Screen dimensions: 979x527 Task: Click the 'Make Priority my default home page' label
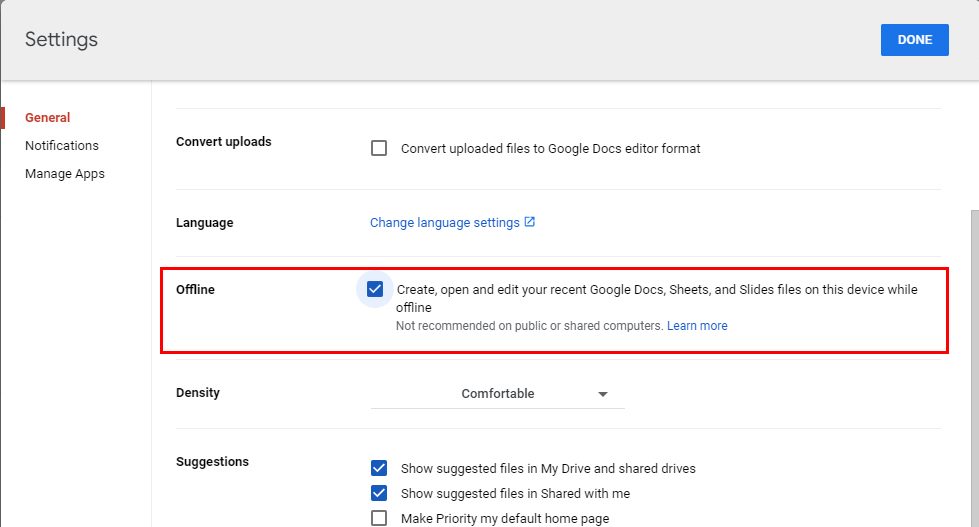pos(504,519)
